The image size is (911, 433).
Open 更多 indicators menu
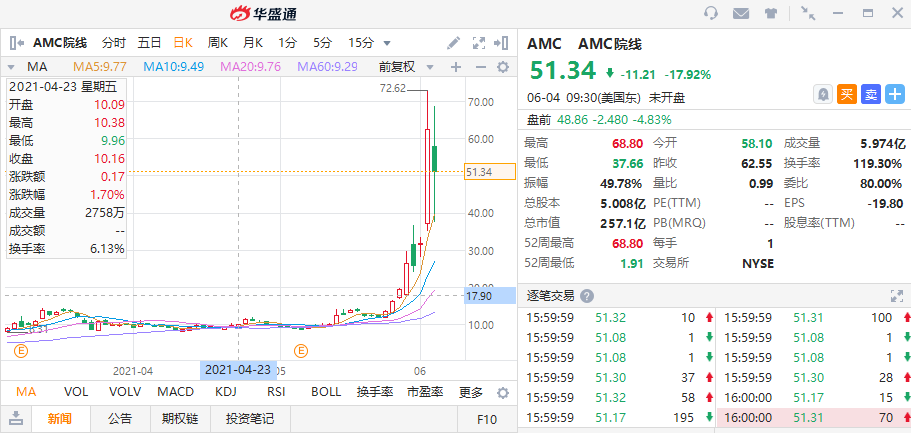(471, 392)
